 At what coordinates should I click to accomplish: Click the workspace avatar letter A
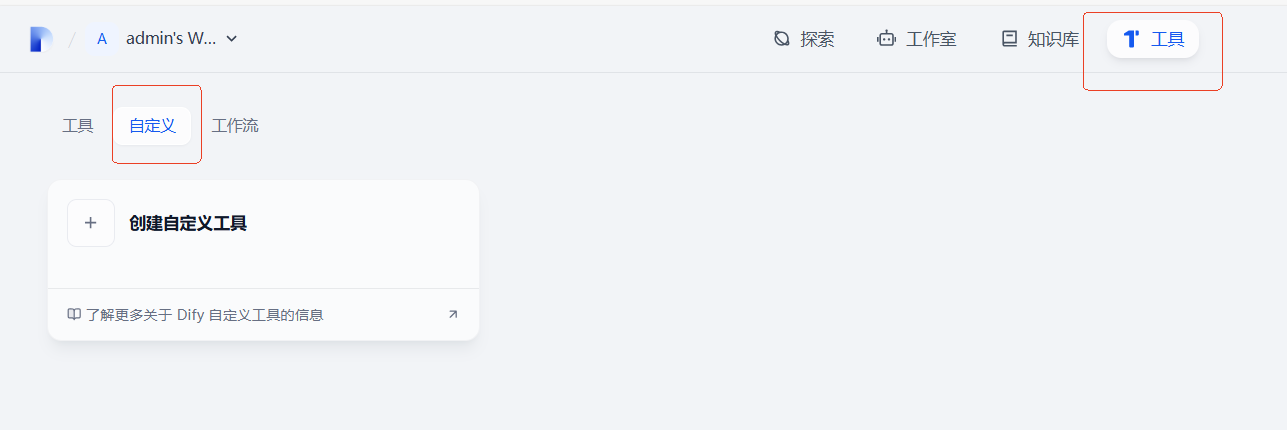(102, 39)
